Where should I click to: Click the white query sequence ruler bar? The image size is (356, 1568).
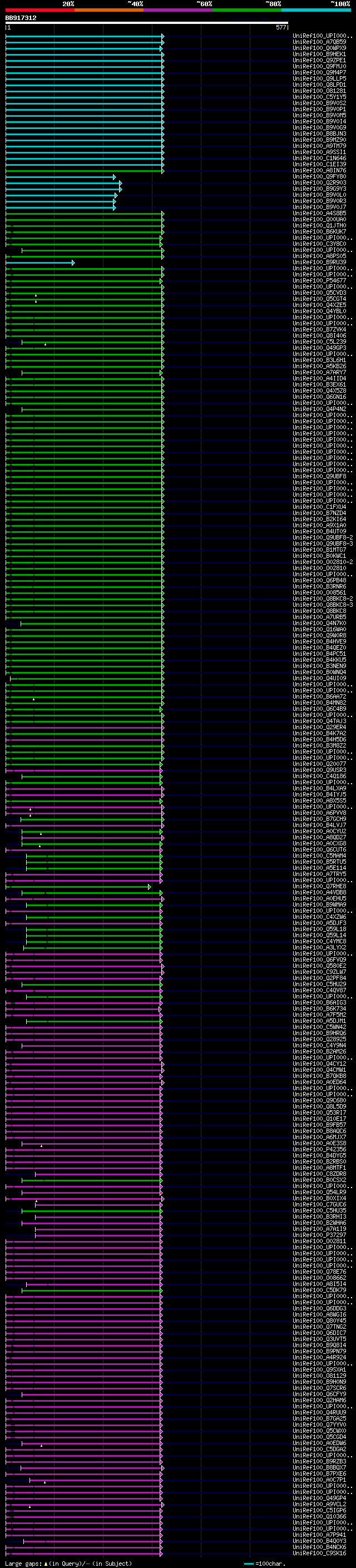click(147, 23)
